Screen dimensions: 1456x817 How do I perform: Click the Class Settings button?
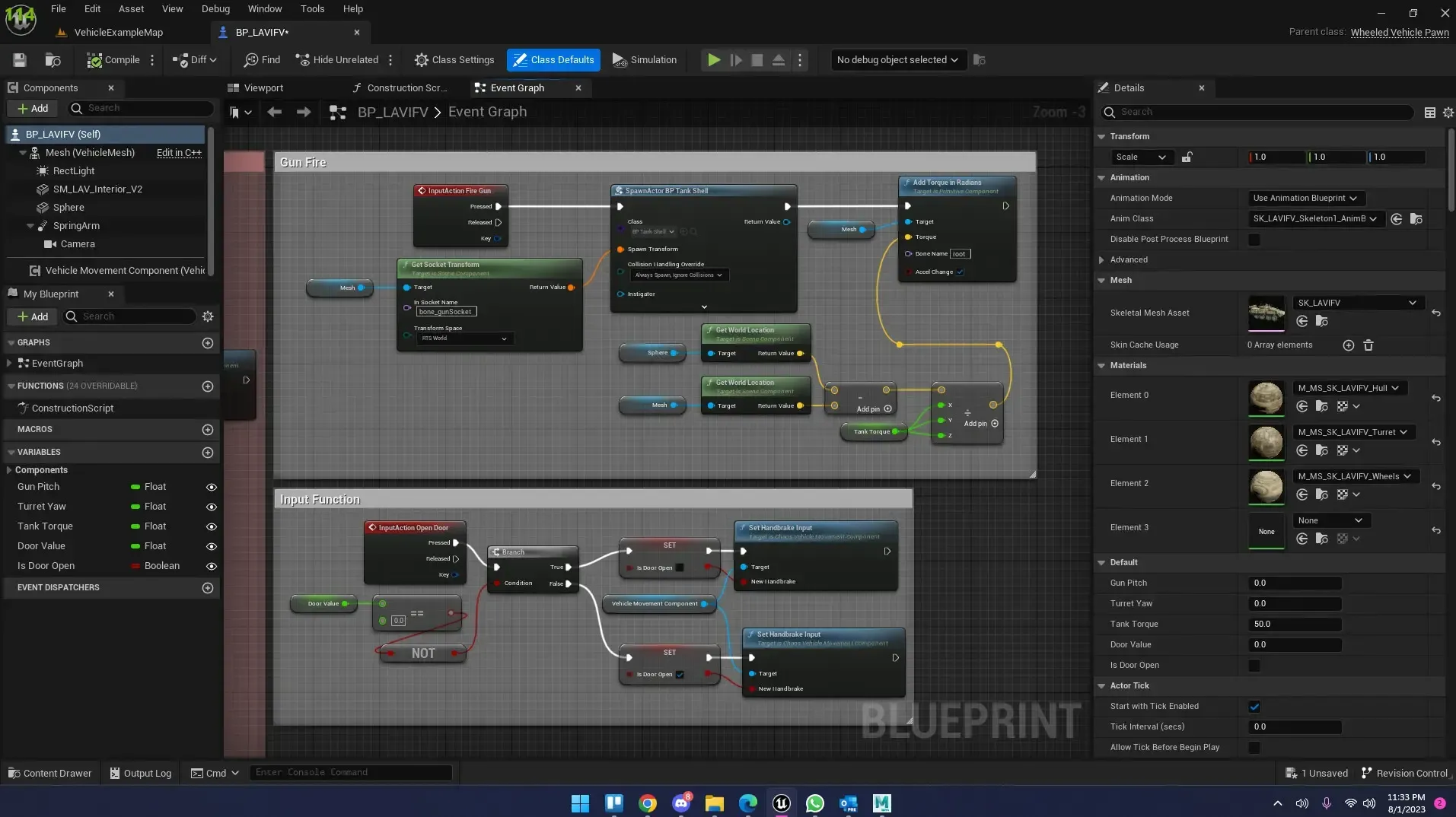pyautogui.click(x=454, y=60)
